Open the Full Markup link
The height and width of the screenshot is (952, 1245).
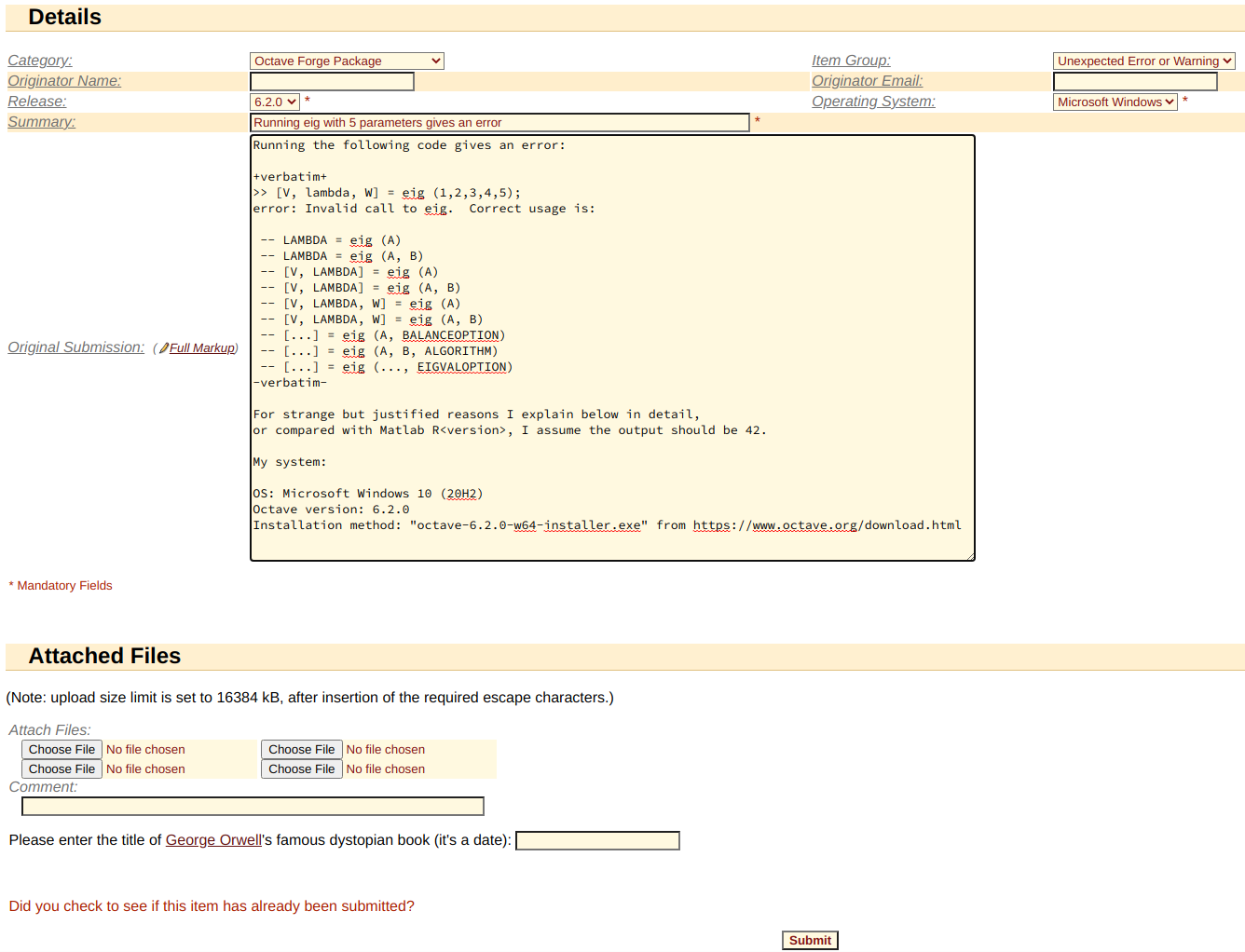[202, 348]
